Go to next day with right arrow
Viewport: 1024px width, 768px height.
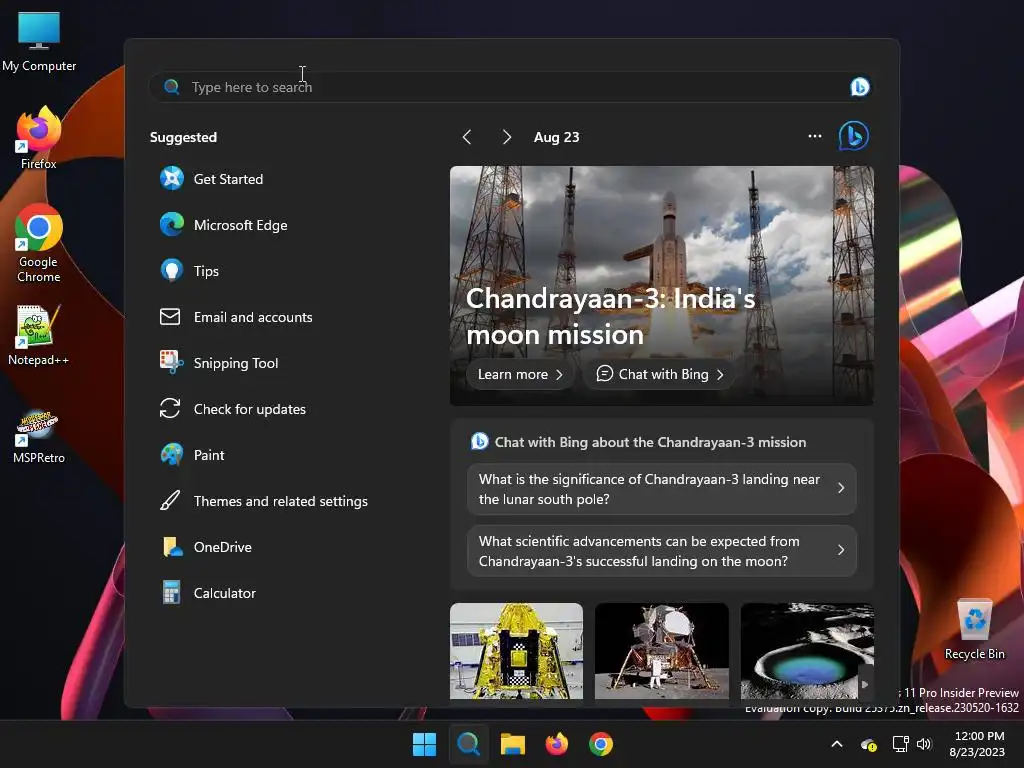coord(507,136)
